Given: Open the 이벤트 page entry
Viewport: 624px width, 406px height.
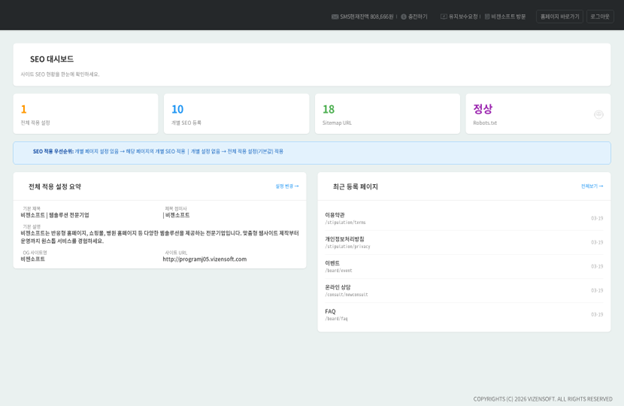Looking at the screenshot, I should [332, 263].
